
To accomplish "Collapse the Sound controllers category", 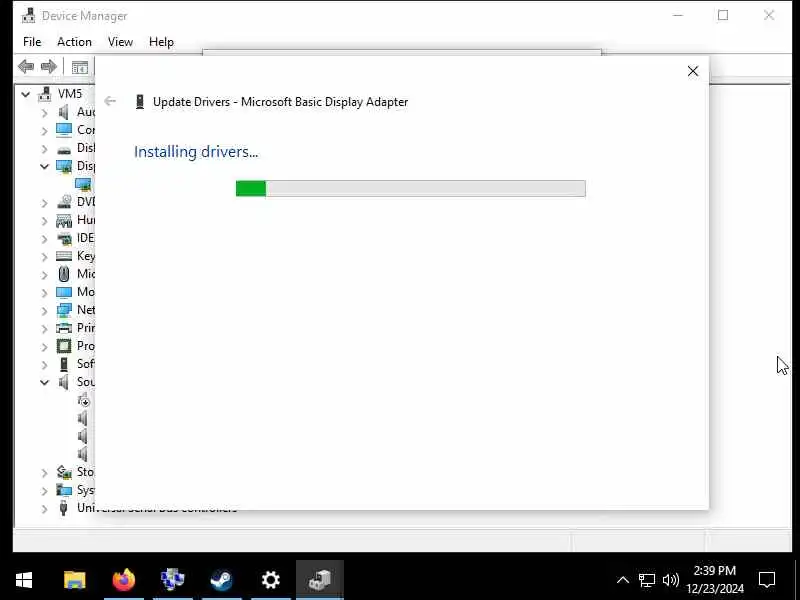I will pos(44,382).
